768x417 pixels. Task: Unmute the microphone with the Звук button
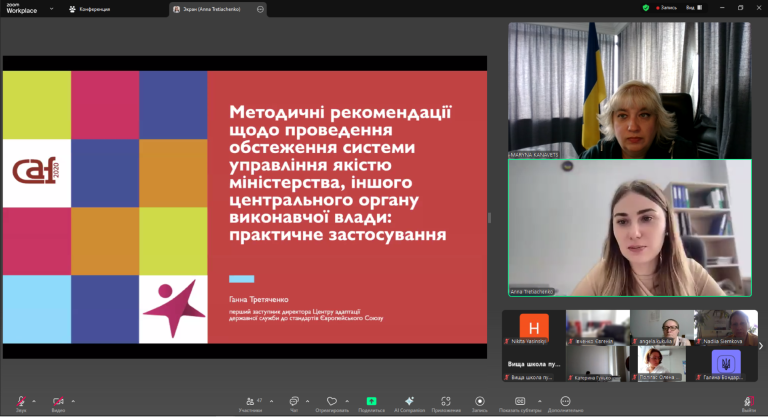[x=21, y=402]
